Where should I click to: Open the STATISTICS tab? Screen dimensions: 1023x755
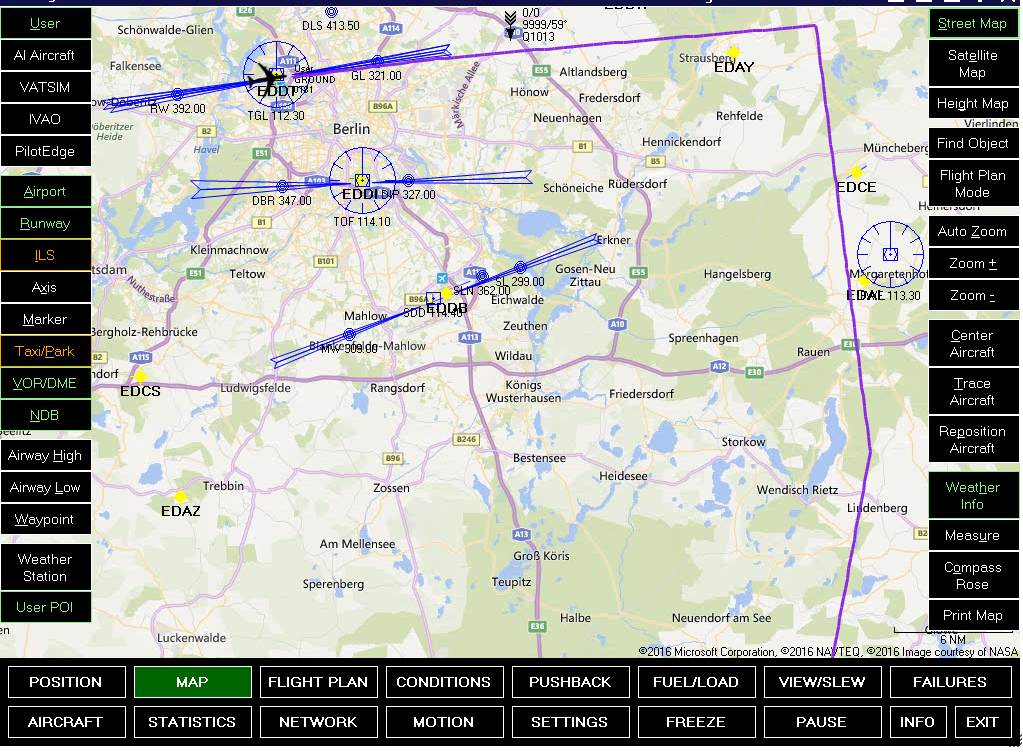pyautogui.click(x=192, y=722)
